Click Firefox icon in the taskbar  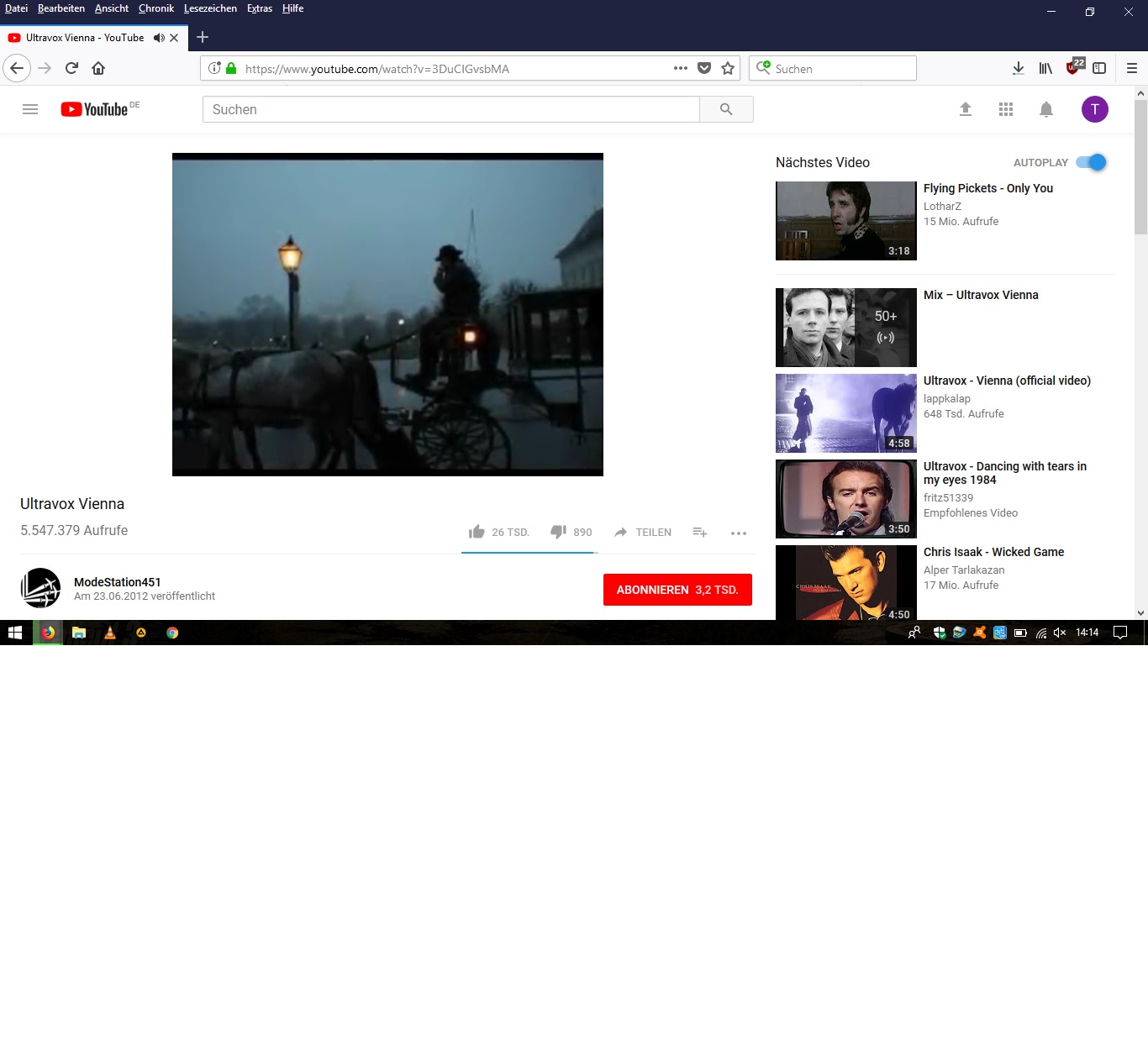tap(48, 633)
